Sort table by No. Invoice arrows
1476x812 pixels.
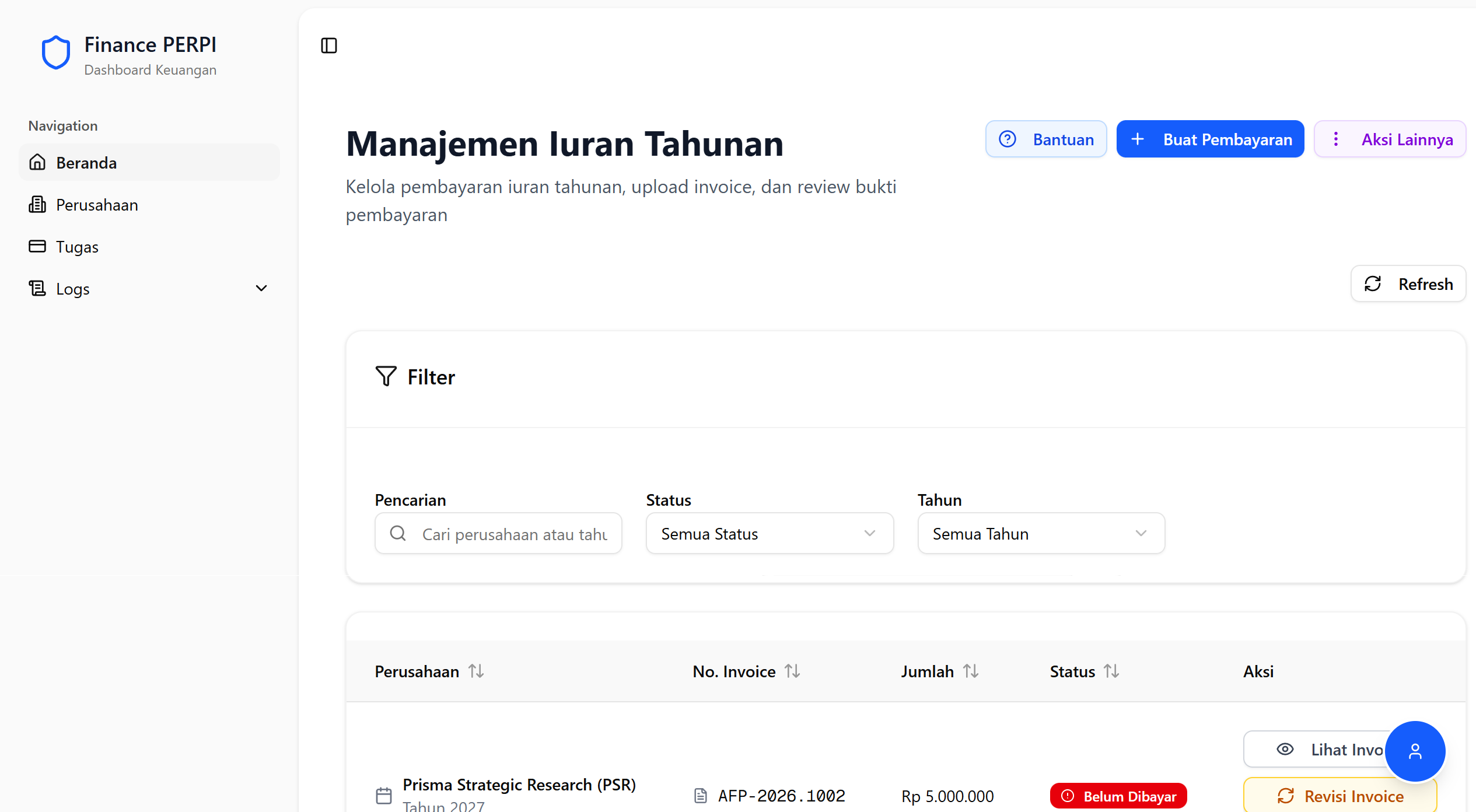point(792,671)
